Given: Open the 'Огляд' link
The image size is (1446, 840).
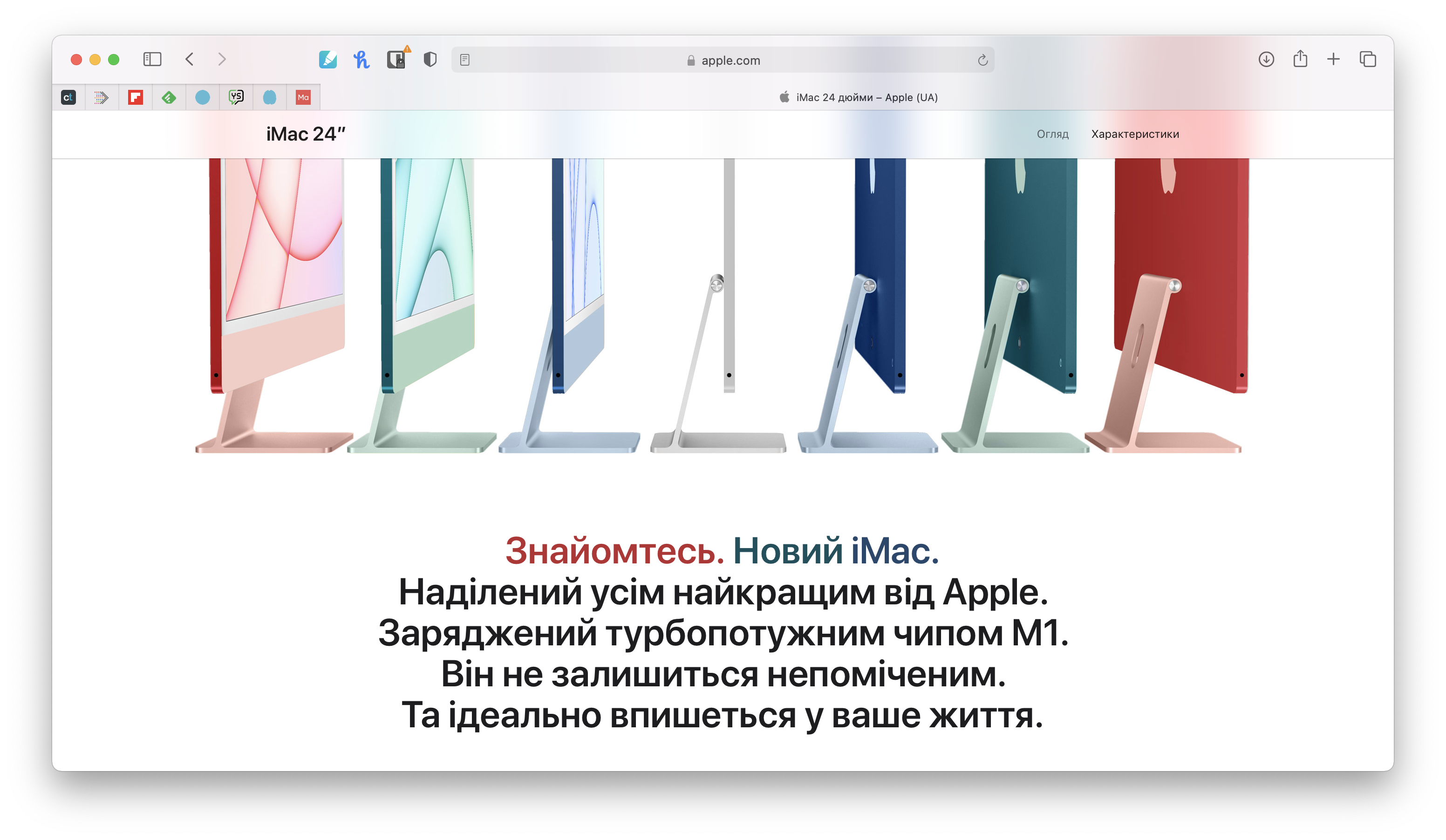Looking at the screenshot, I should click(x=1052, y=134).
